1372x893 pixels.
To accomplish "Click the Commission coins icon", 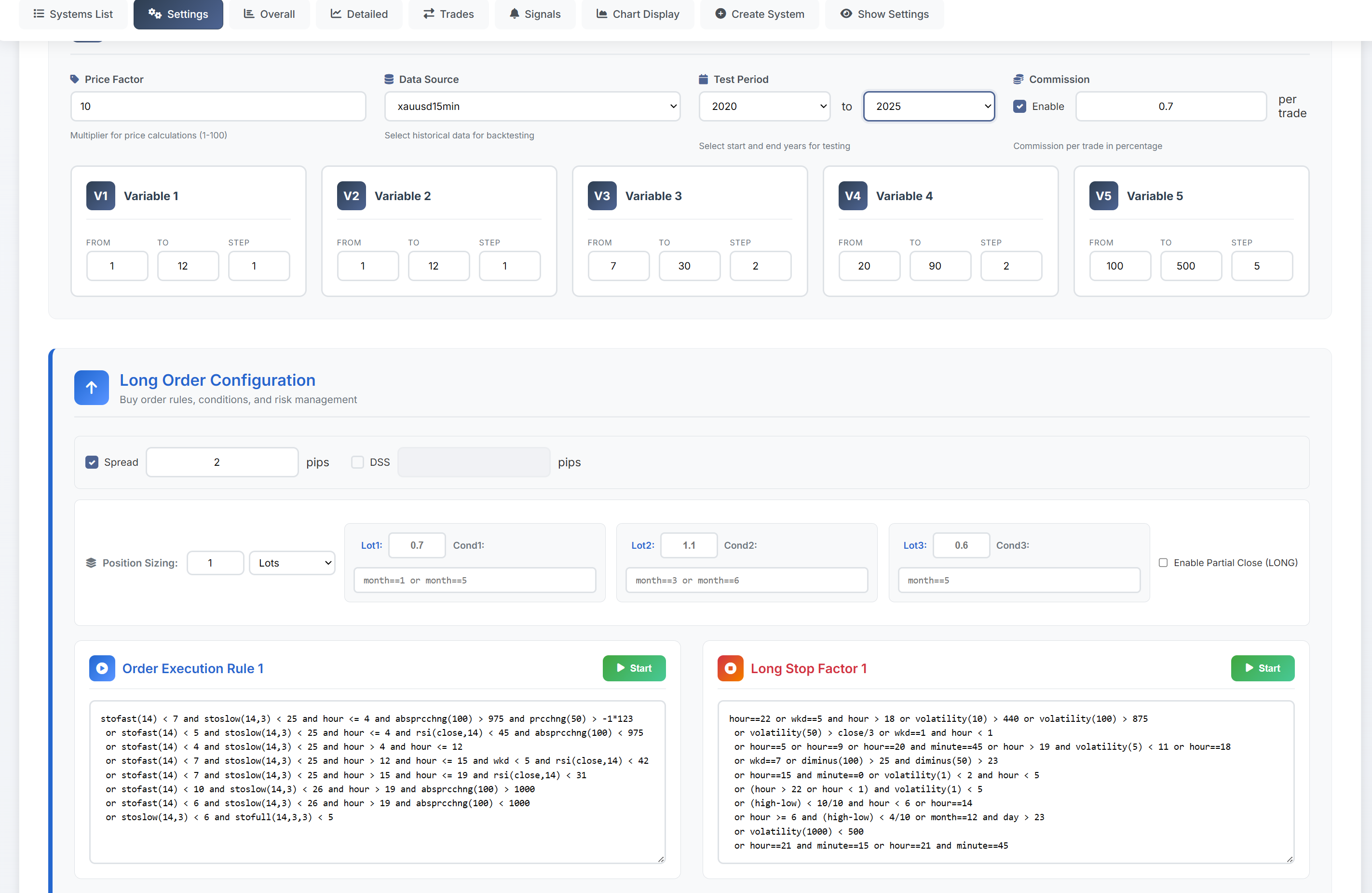I will click(1018, 79).
